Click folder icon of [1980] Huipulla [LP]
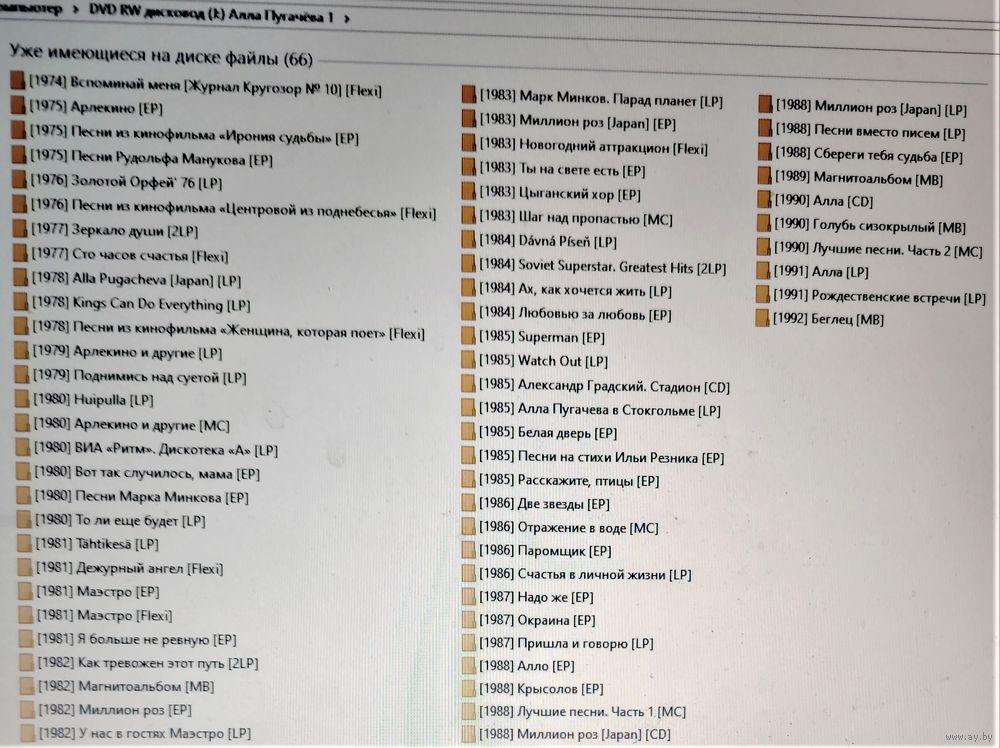Screen dimensions: 1000x748 tap(22, 399)
